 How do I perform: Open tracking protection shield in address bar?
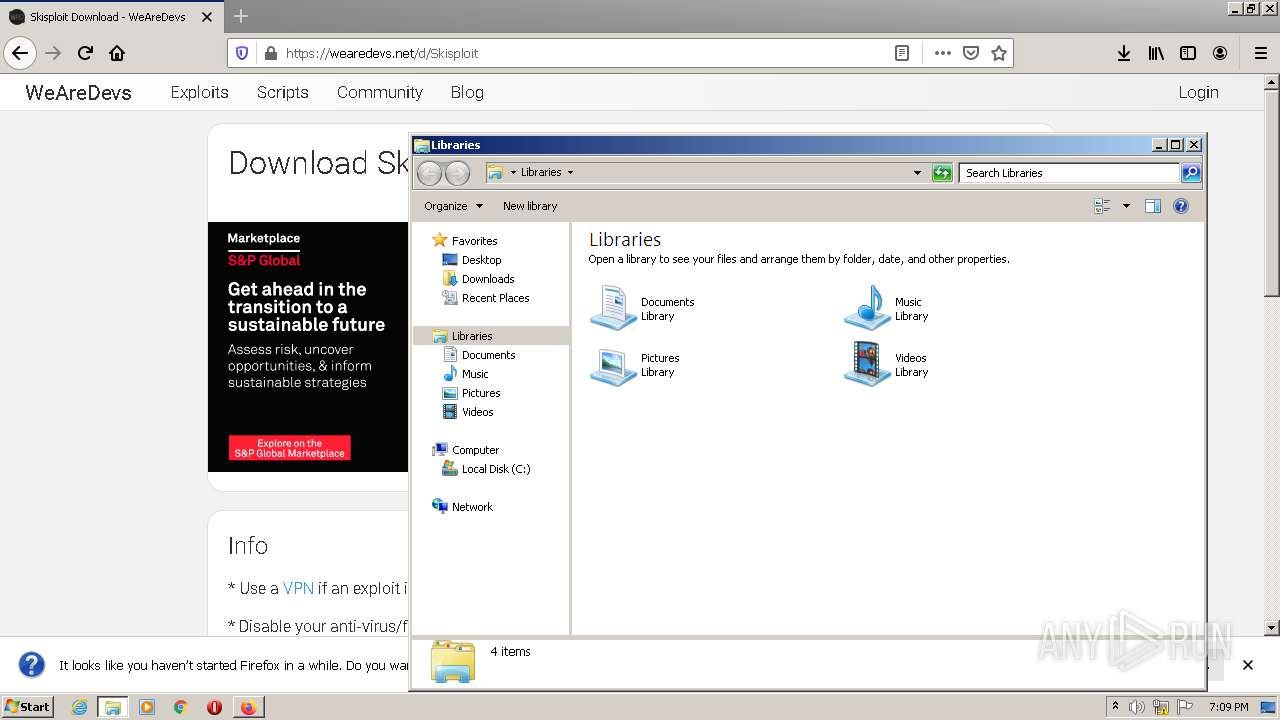point(242,53)
